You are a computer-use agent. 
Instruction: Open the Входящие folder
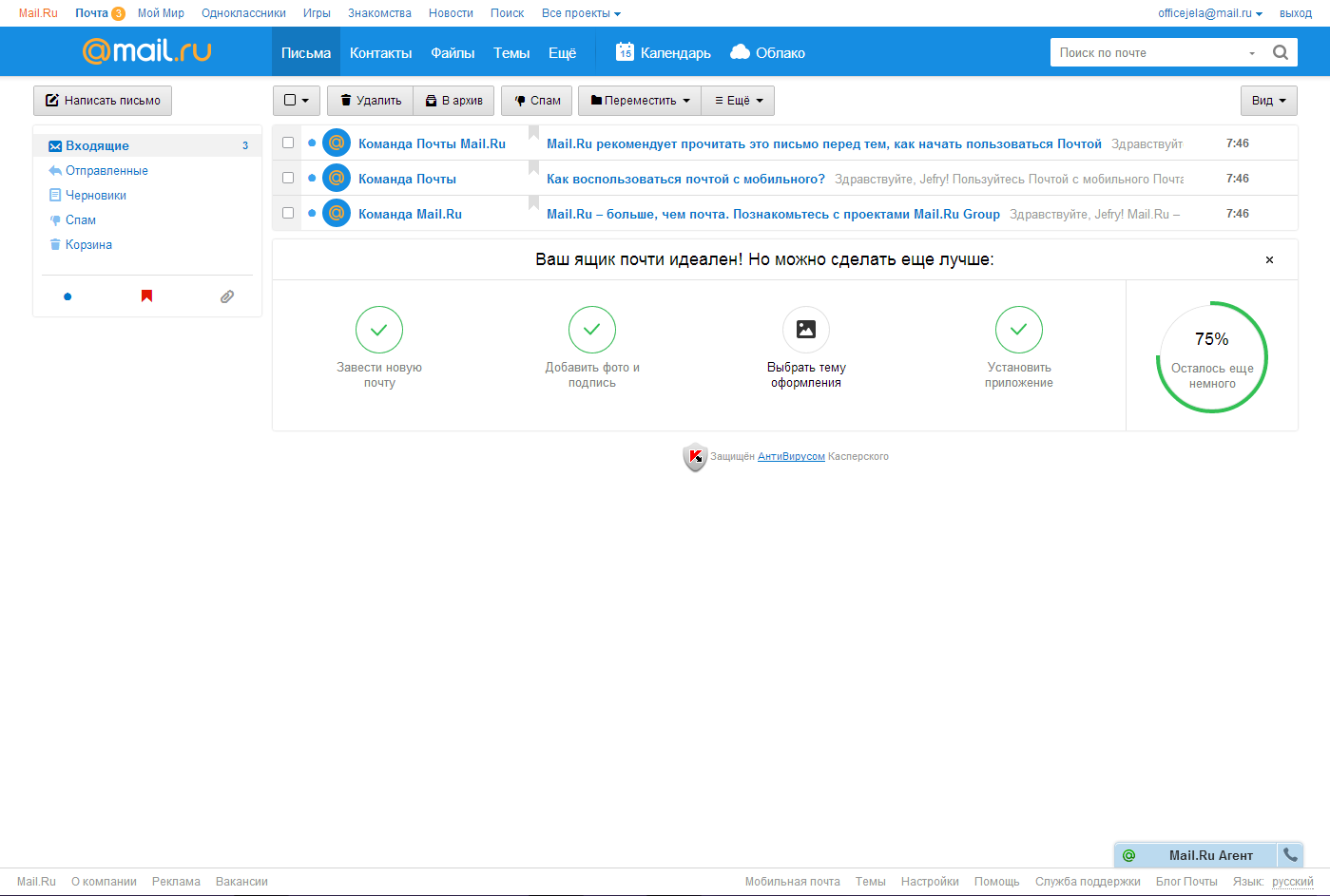coord(147,145)
